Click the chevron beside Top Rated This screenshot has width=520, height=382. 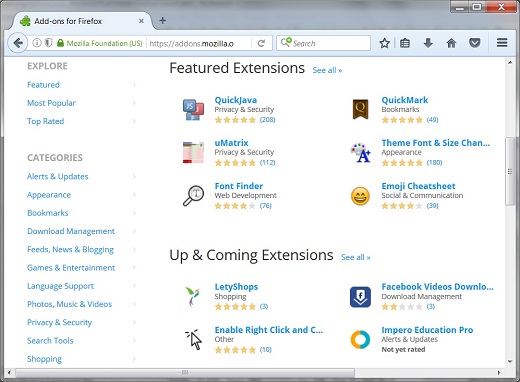tap(134, 121)
